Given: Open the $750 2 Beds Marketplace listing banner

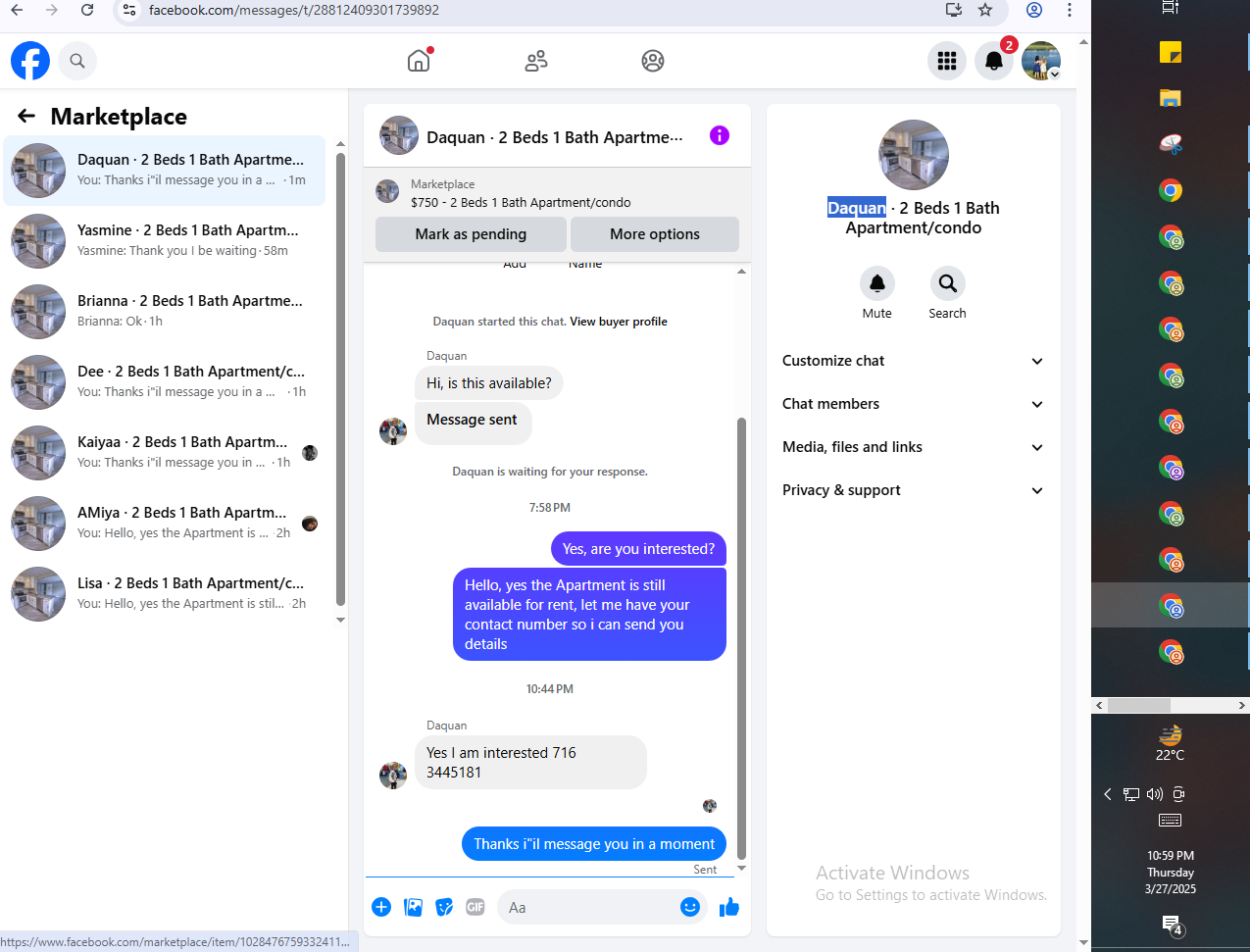Looking at the screenshot, I should 557,193.
